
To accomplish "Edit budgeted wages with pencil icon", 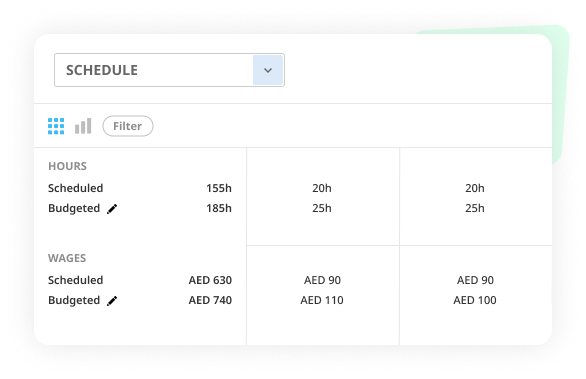I will coord(112,301).
